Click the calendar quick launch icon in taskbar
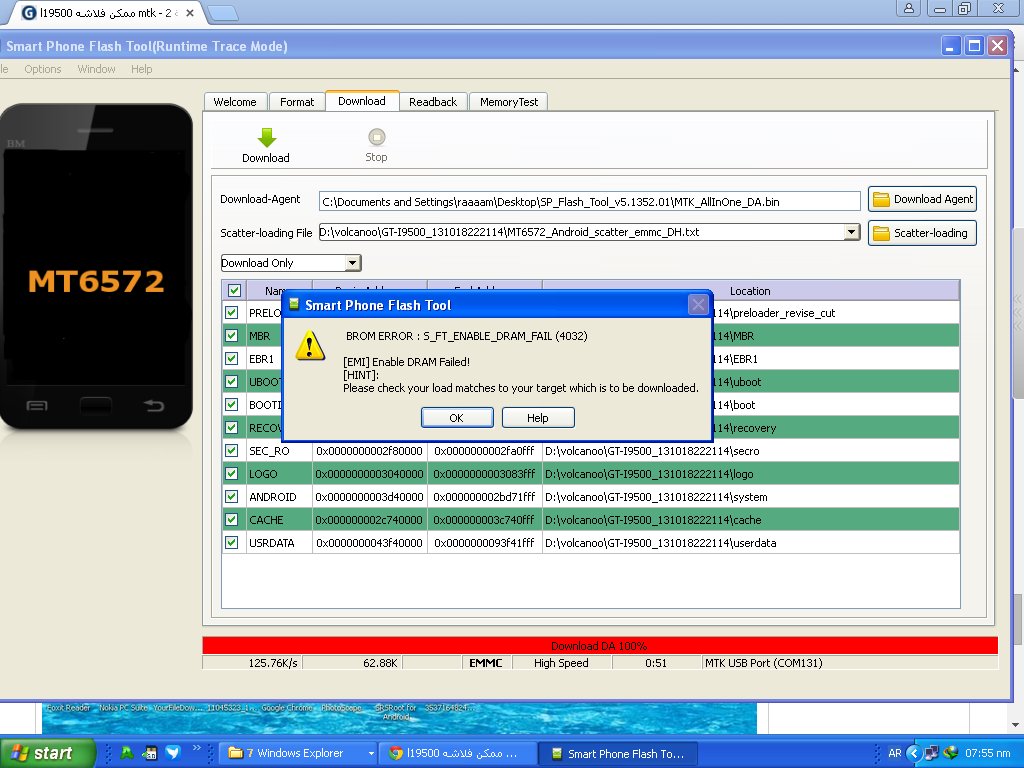1024x768 pixels. [x=150, y=753]
